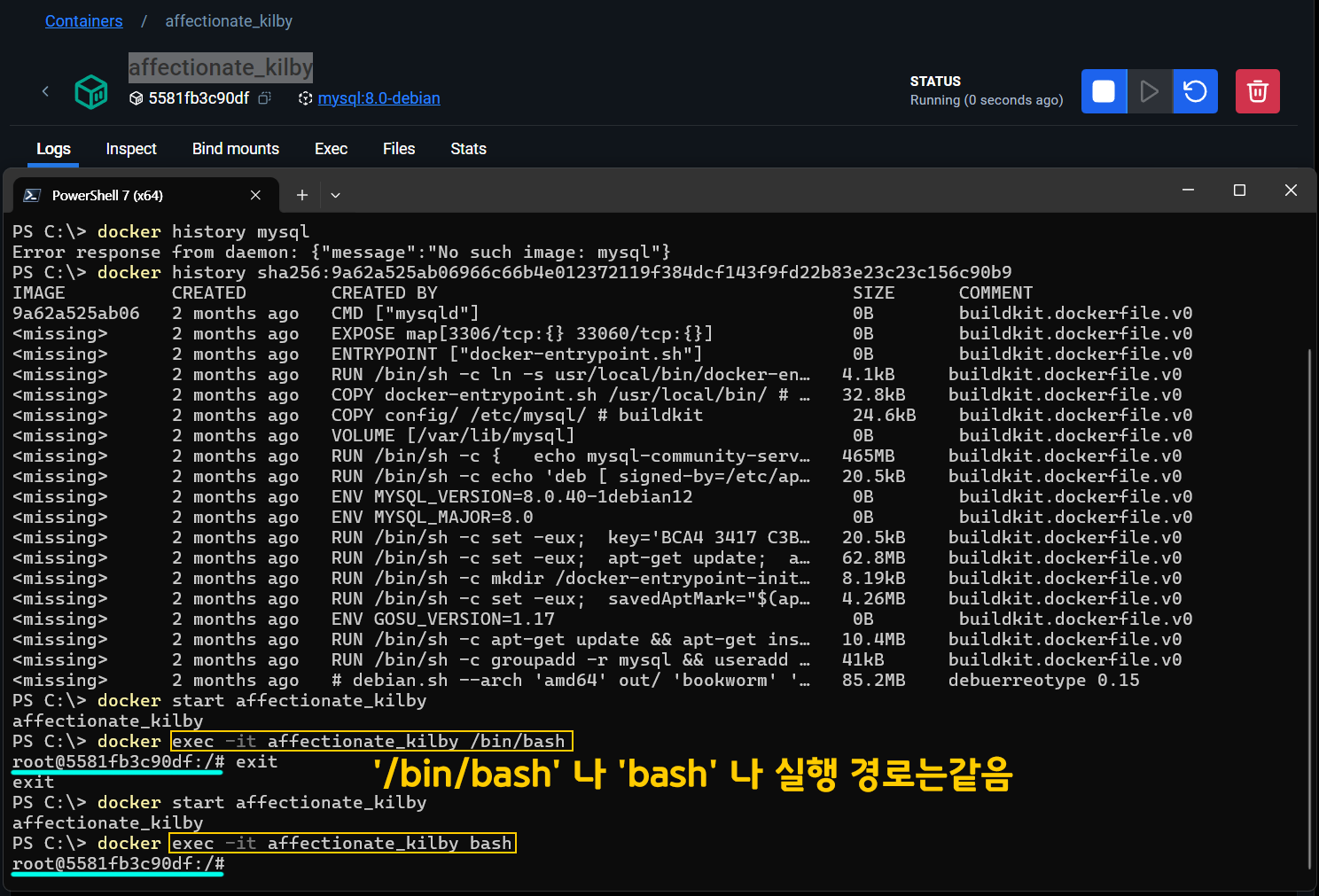Screen dimensions: 1319x896
Task: Click the SIZE column header
Action: coord(874,292)
